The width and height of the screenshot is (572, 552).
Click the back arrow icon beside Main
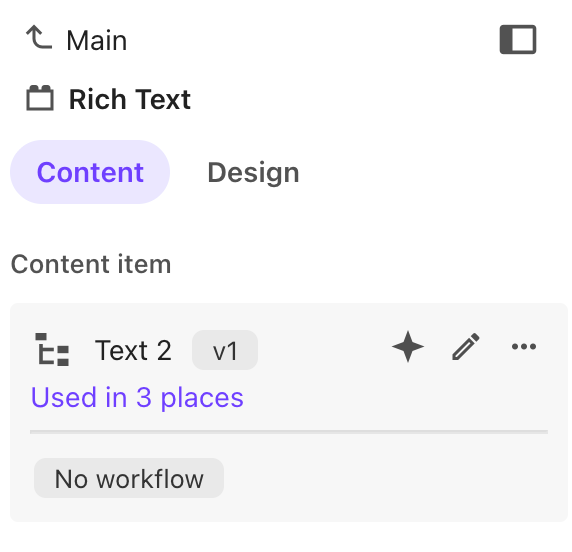point(39,37)
